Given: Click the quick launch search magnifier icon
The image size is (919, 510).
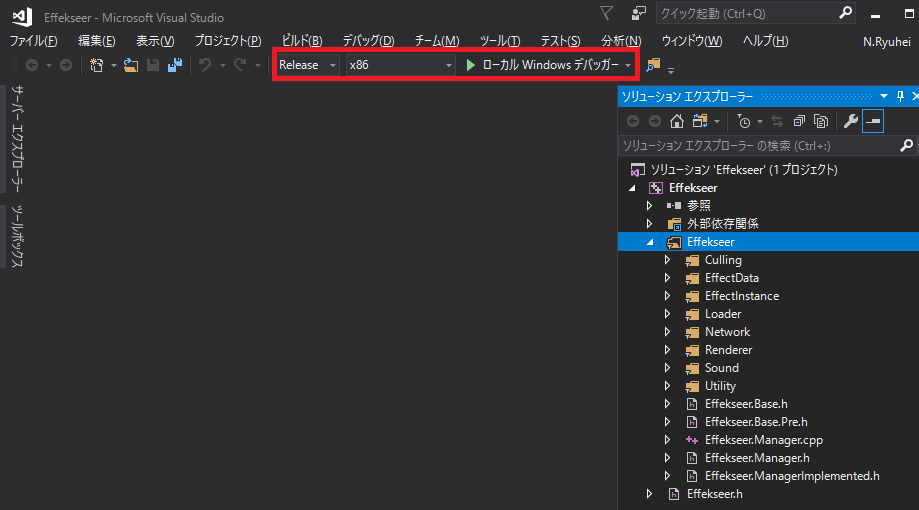Looking at the screenshot, I should (845, 13).
